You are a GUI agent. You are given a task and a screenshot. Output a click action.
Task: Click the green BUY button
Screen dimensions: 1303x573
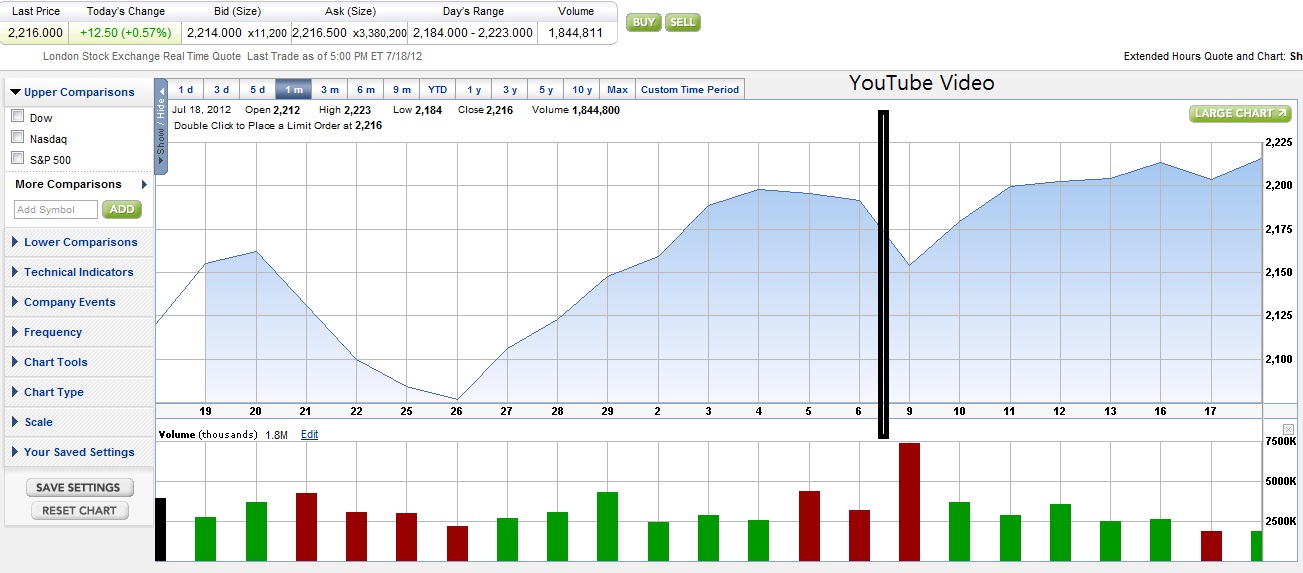point(643,22)
